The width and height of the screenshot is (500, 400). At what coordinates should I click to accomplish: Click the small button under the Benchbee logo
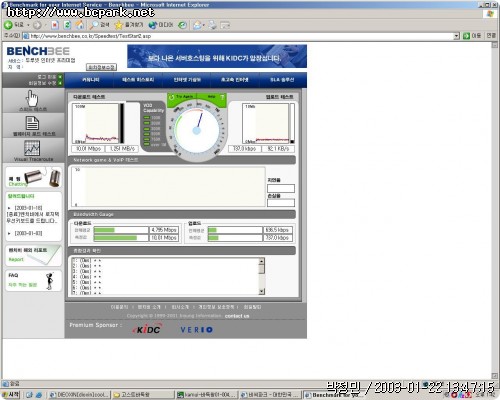pos(101,67)
